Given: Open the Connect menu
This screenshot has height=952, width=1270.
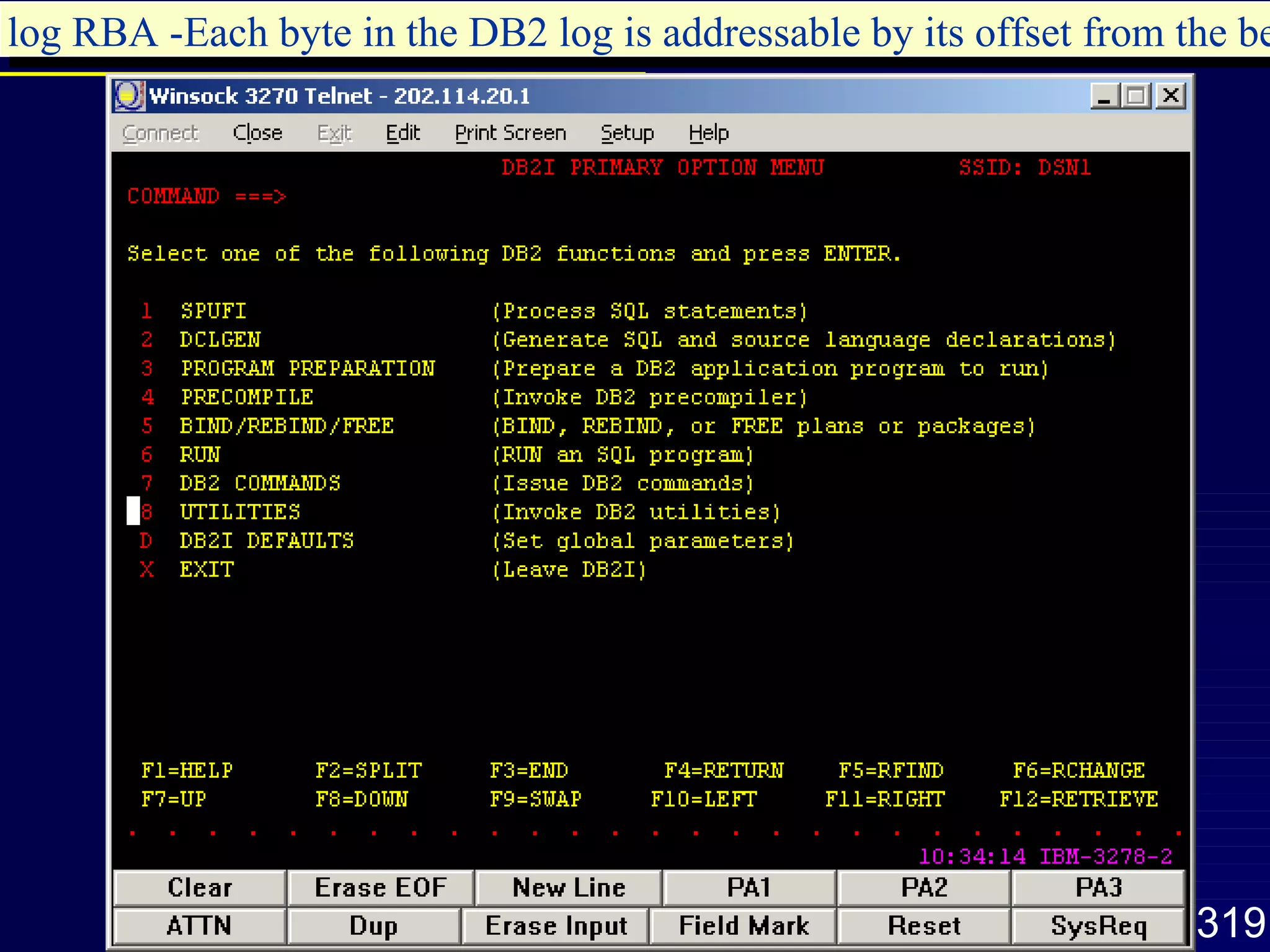Looking at the screenshot, I should click(160, 133).
